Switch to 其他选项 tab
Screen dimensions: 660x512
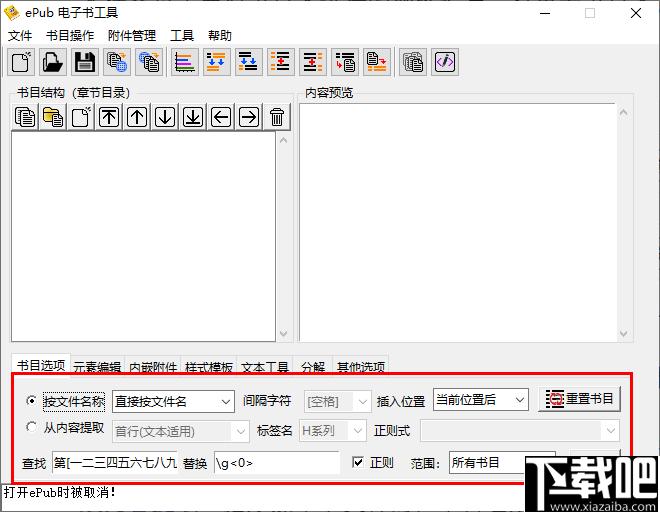tap(361, 367)
